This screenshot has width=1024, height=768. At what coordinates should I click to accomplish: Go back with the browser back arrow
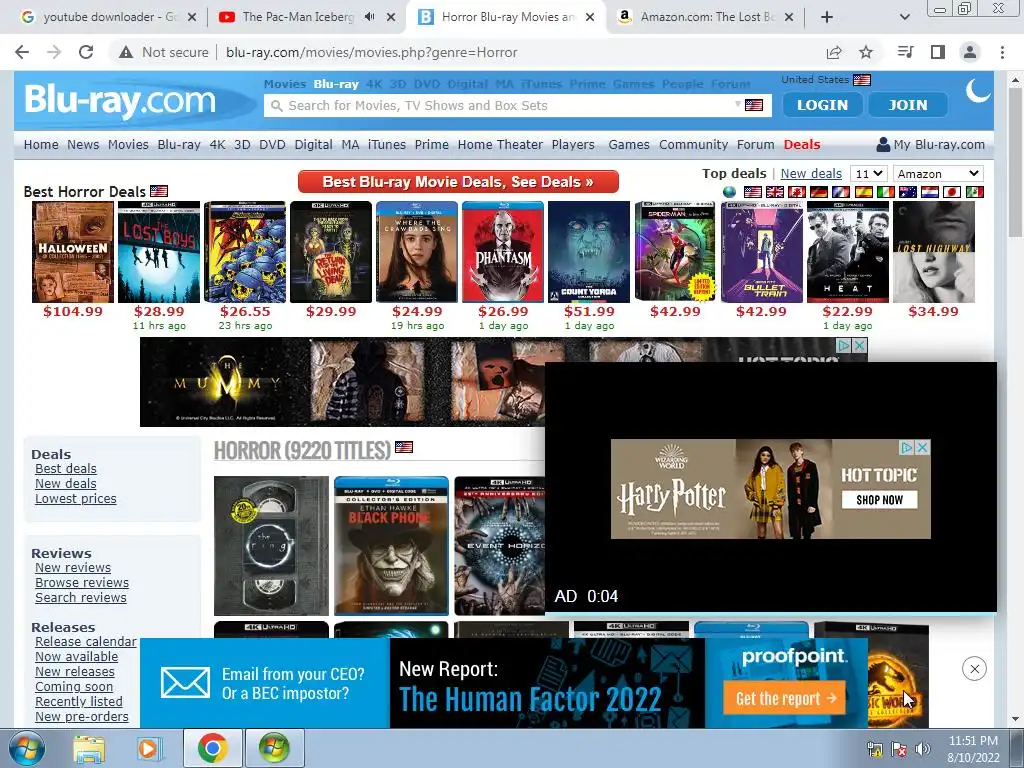tap(22, 52)
